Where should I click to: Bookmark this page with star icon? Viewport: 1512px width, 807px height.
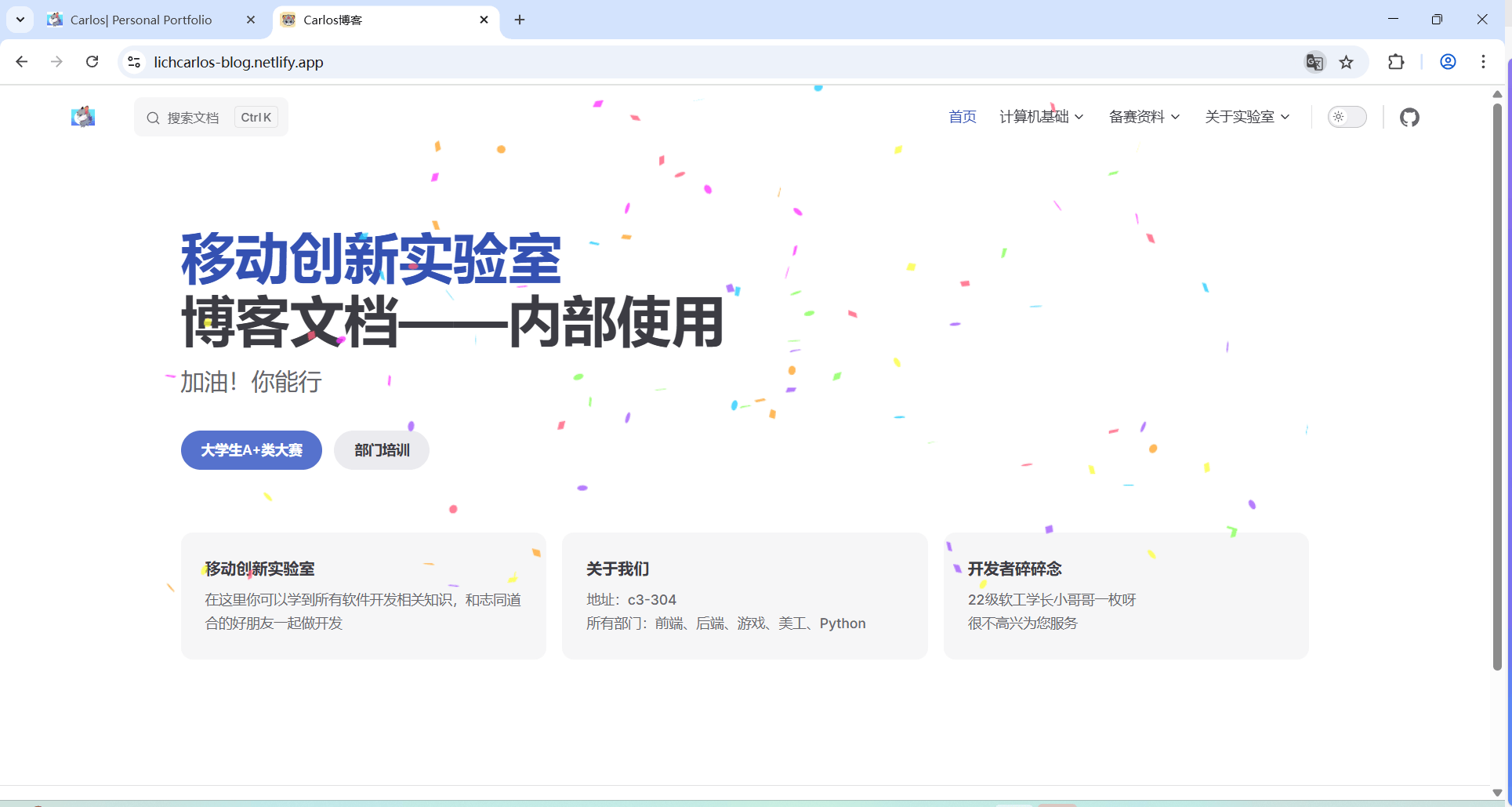click(1347, 62)
